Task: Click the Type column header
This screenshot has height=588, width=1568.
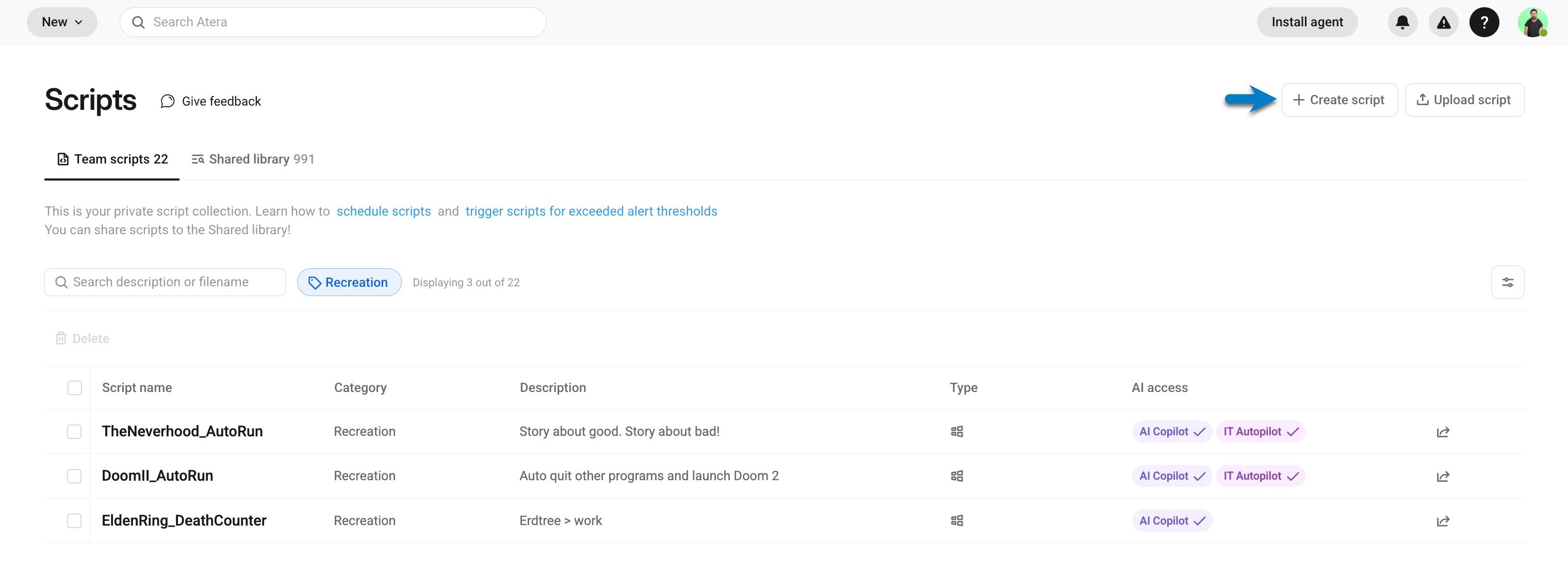Action: pyautogui.click(x=963, y=388)
